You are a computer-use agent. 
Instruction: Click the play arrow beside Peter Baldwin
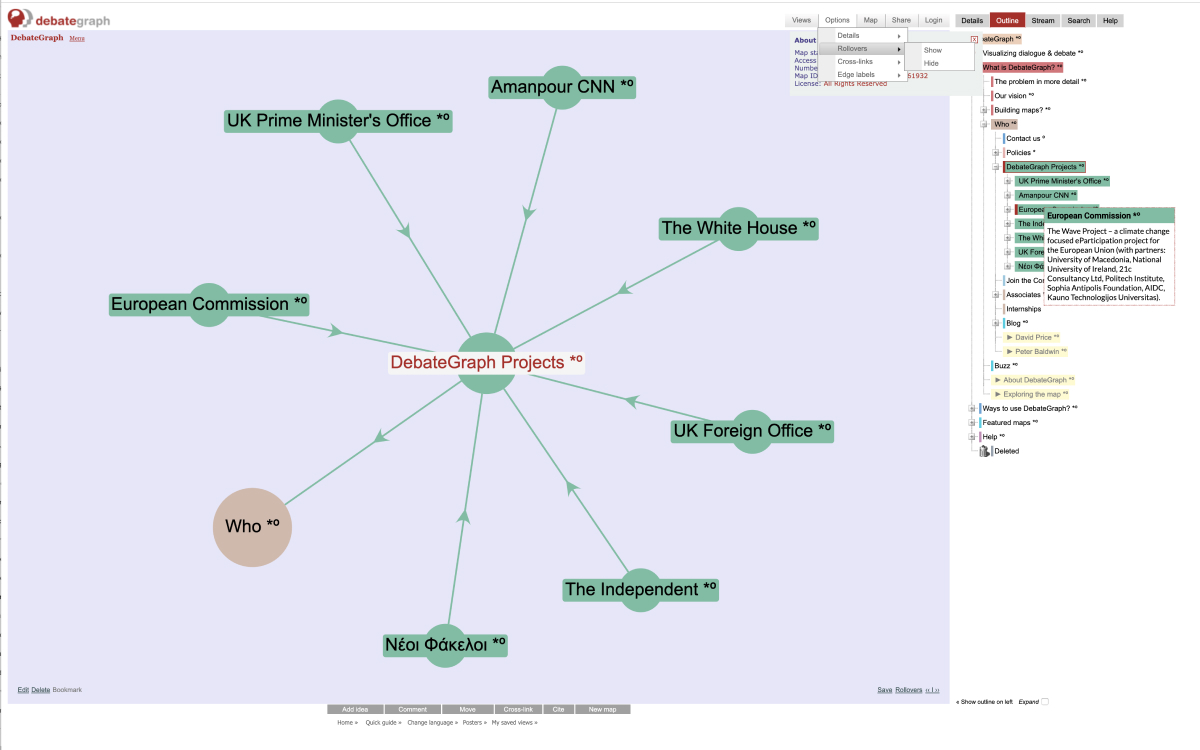[x=1010, y=352]
